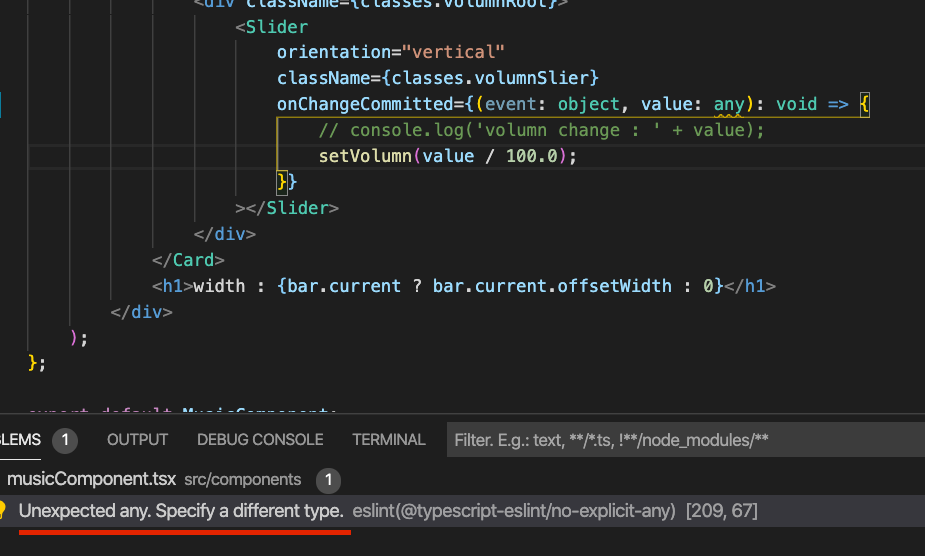Click the src/components path label

point(242,479)
